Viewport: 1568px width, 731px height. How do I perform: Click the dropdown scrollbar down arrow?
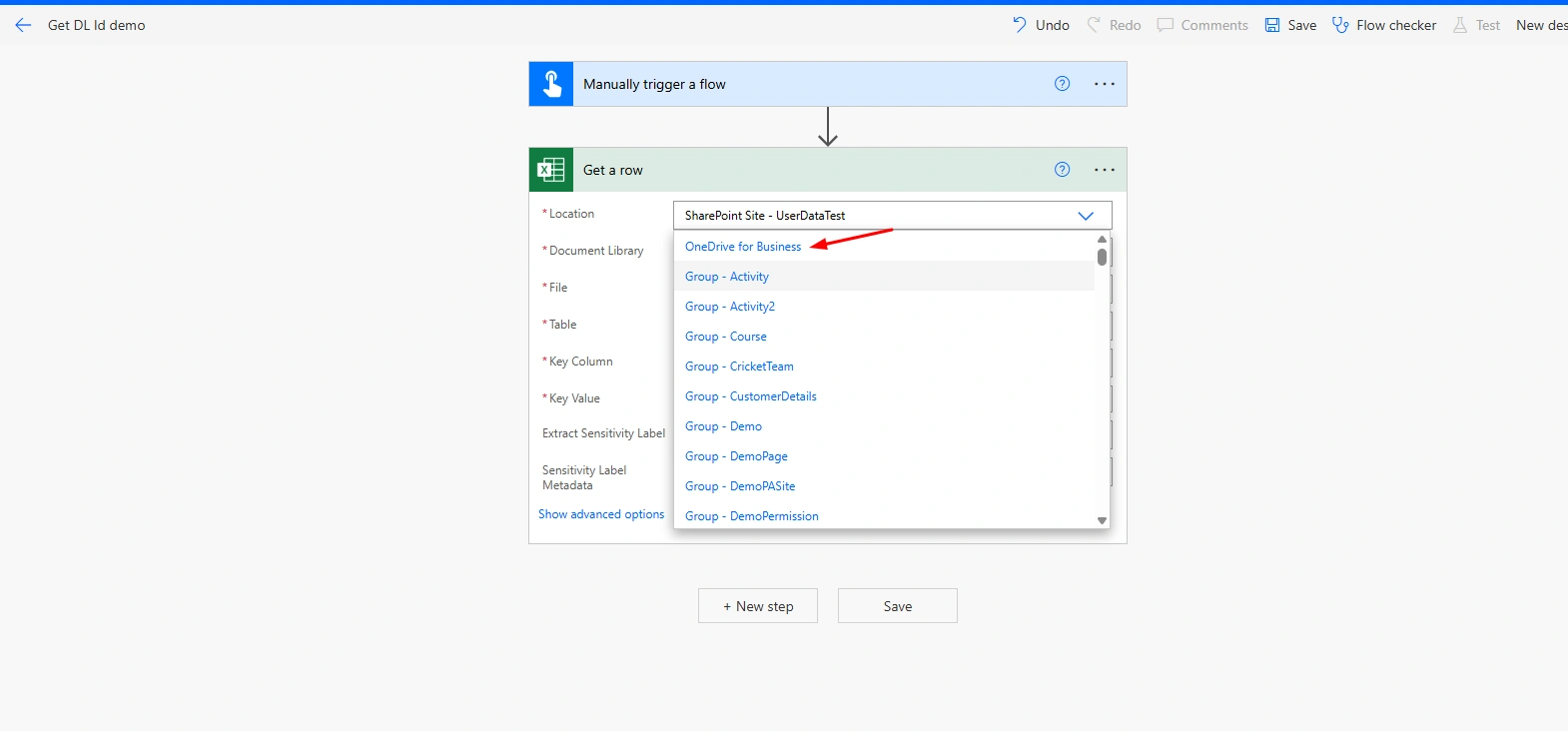coord(1102,520)
